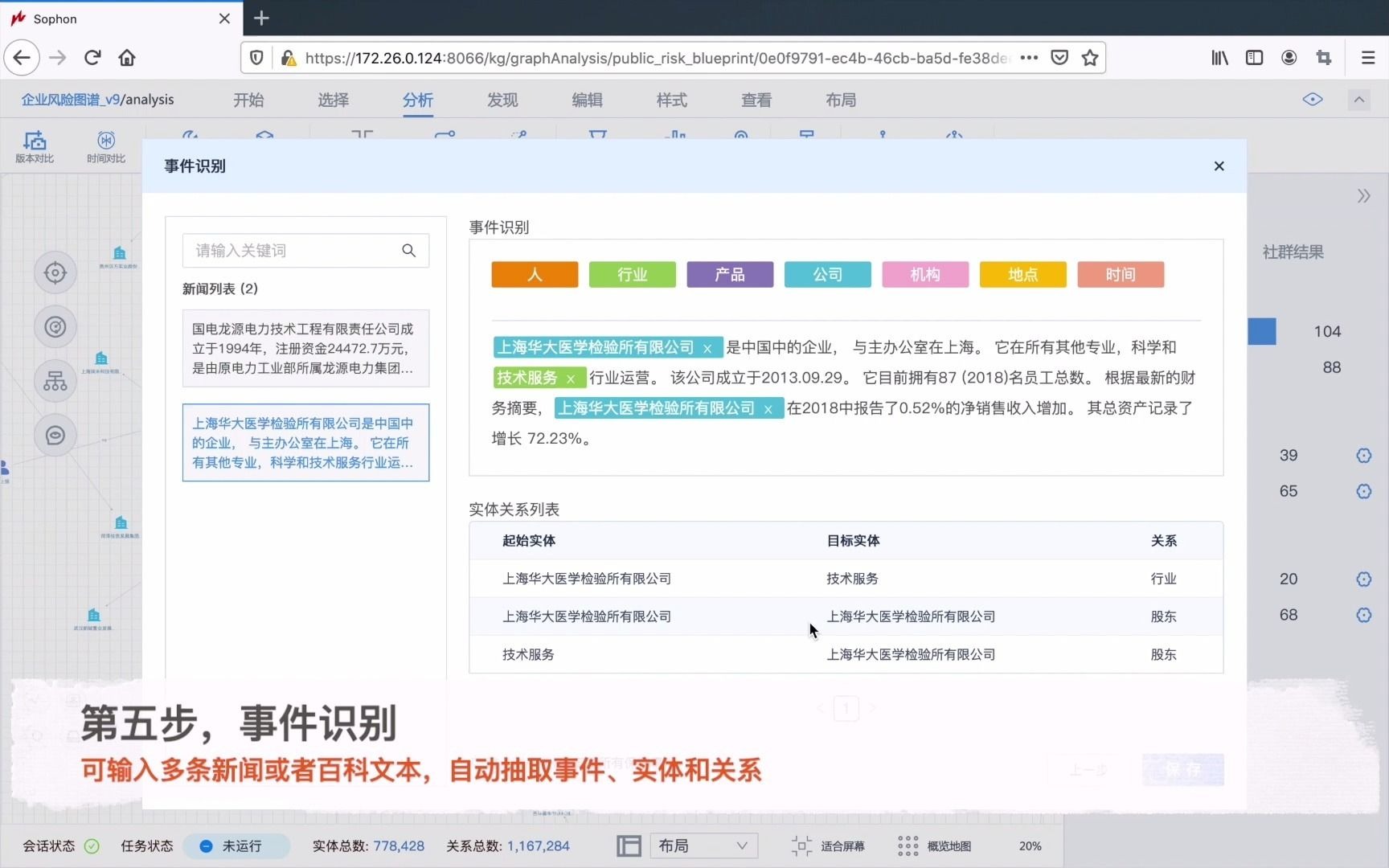Viewport: 1389px width, 868px height.
Task: Select the yellow 地点 entity type tag
Action: click(x=1023, y=275)
